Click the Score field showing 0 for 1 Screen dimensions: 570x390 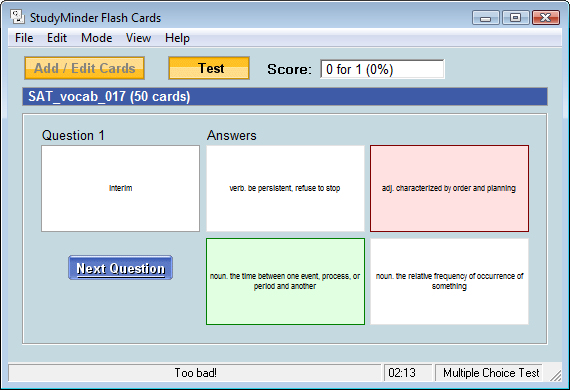(x=382, y=69)
